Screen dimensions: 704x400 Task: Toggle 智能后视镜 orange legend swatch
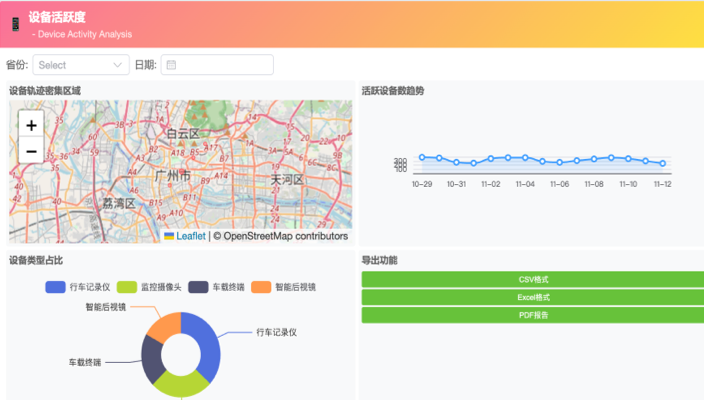coord(261,287)
